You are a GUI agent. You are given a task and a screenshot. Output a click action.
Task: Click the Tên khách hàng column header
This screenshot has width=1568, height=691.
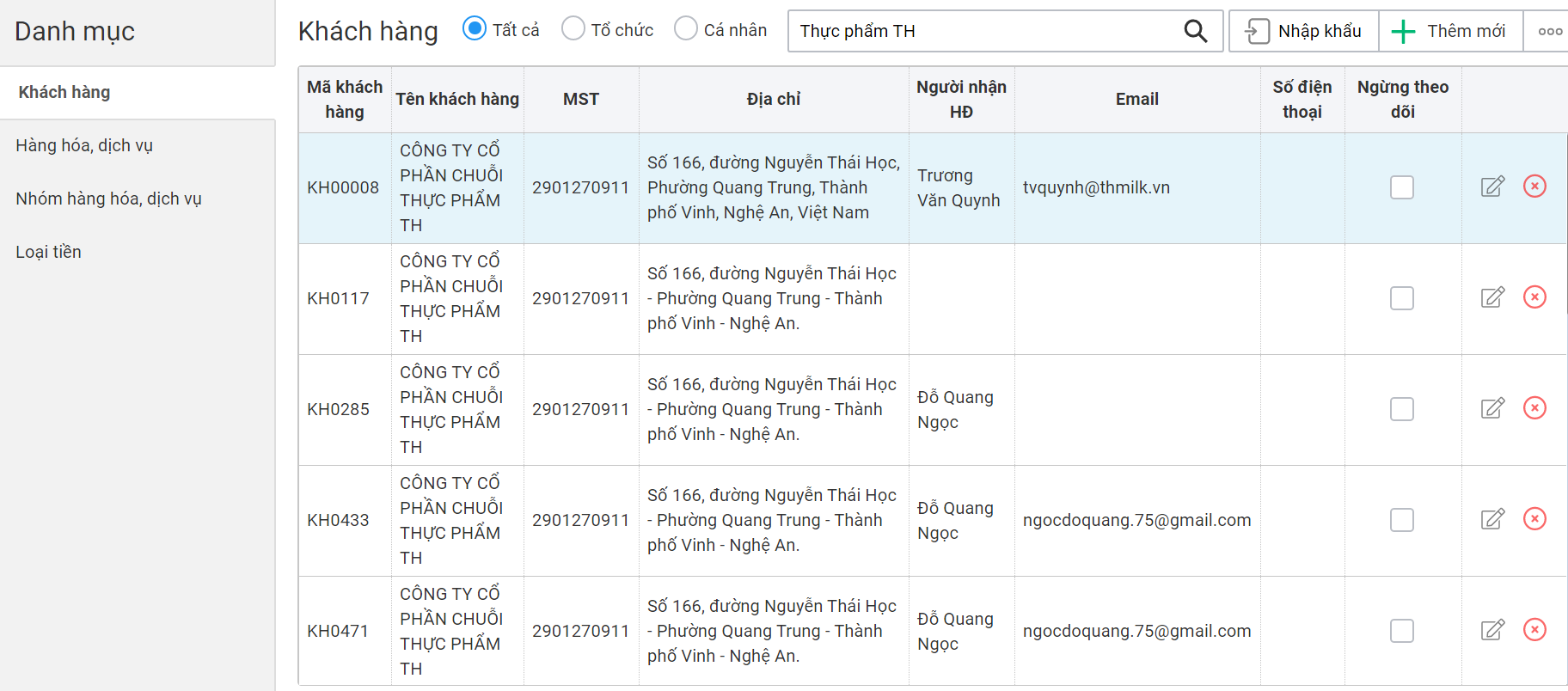tap(457, 100)
